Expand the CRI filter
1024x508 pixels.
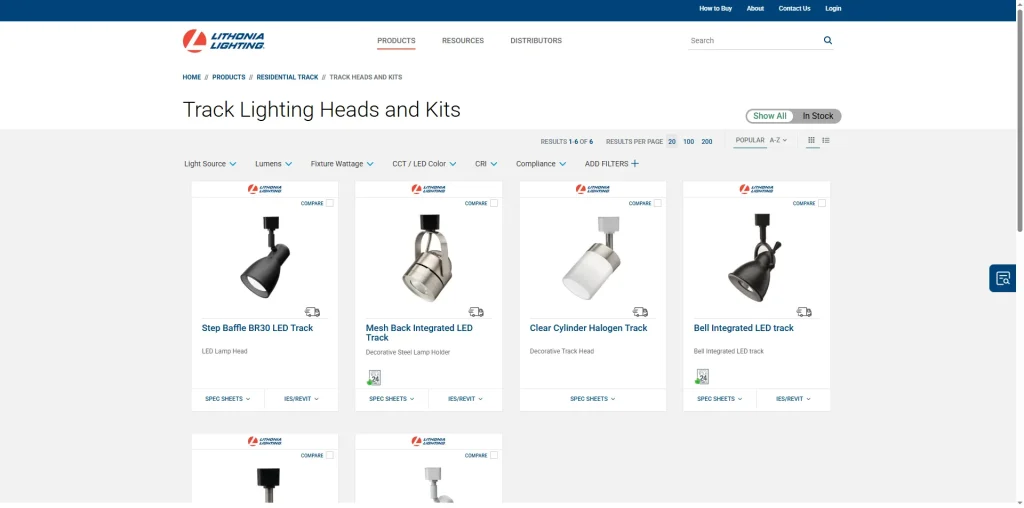pos(487,164)
